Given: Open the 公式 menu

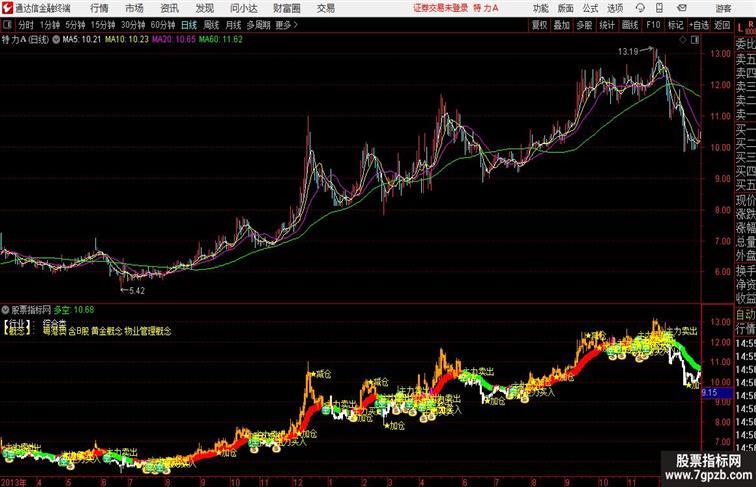Looking at the screenshot, I should click(590, 8).
